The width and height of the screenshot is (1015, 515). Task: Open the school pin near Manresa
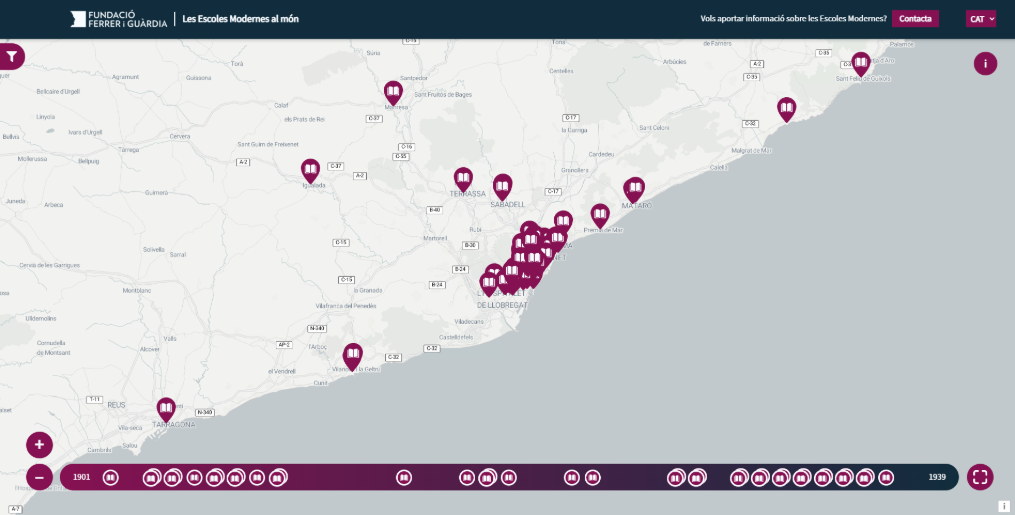(393, 91)
